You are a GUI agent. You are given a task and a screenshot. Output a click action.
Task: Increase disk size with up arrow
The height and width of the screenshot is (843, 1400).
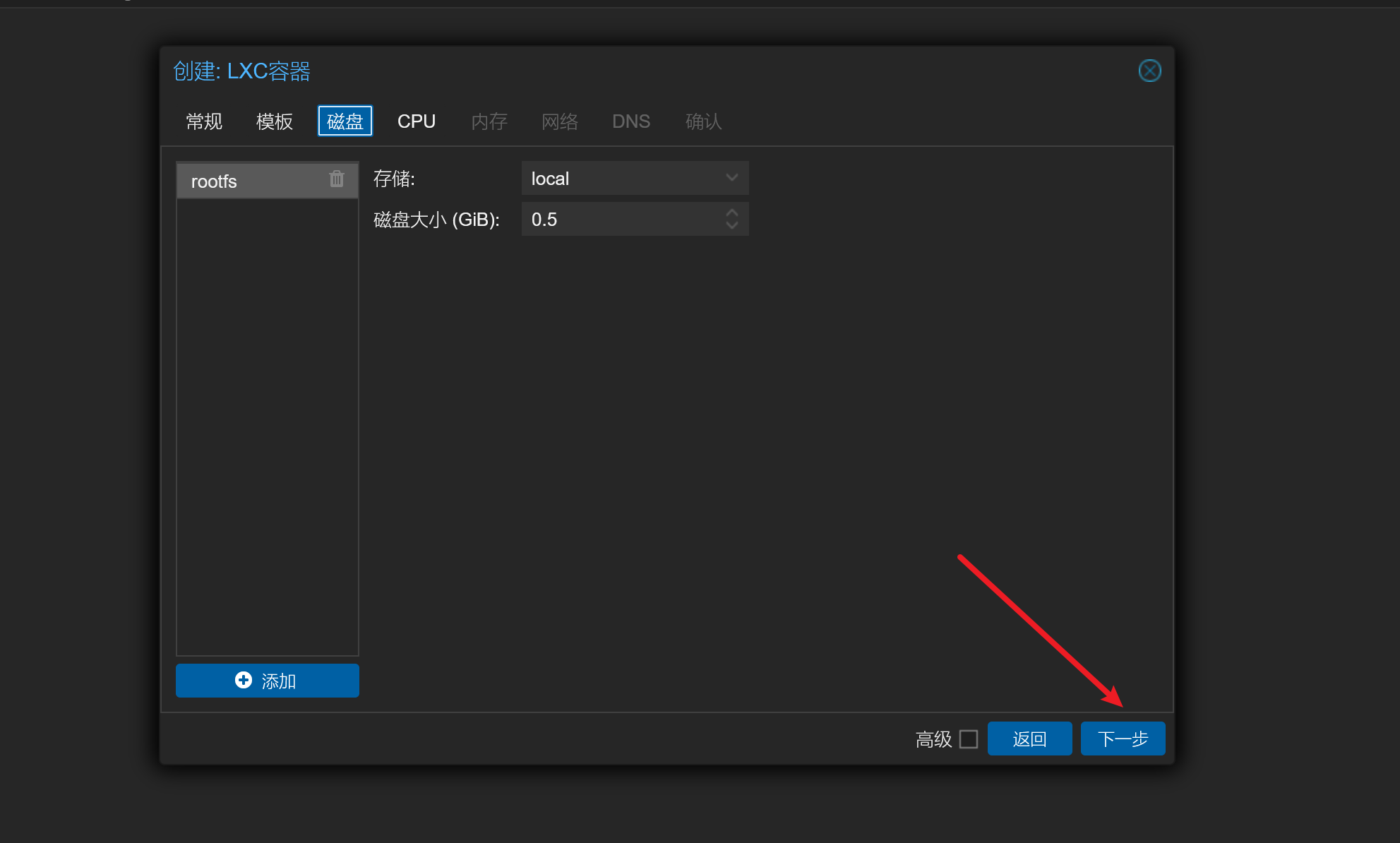[x=732, y=213]
